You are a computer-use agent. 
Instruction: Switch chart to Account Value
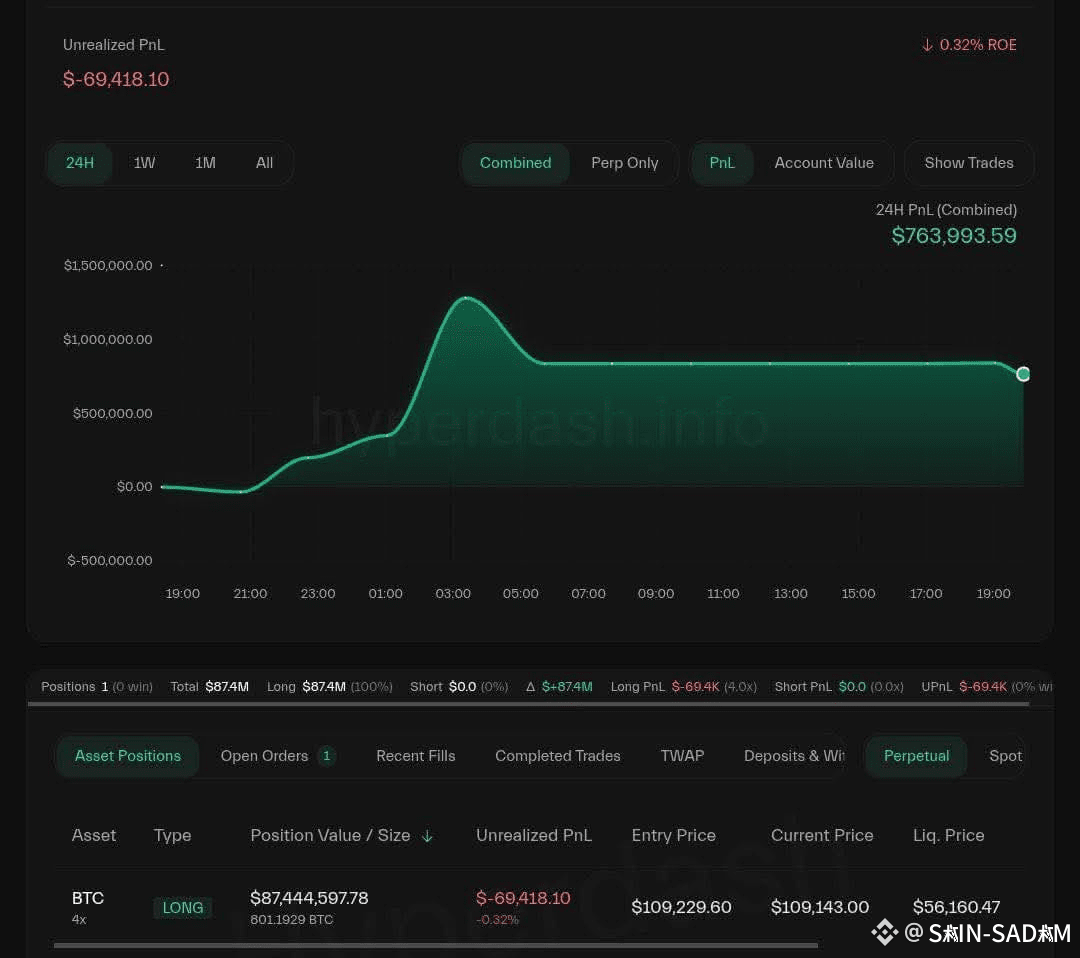(x=824, y=163)
